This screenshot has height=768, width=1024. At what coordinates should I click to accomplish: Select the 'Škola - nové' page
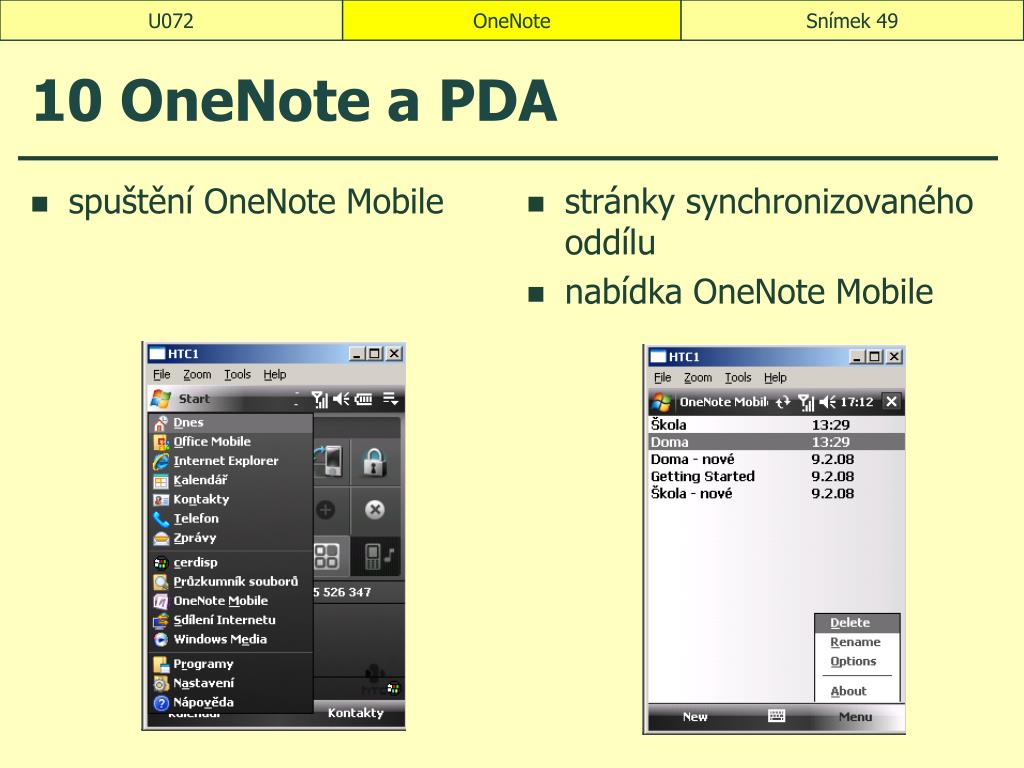click(x=776, y=493)
